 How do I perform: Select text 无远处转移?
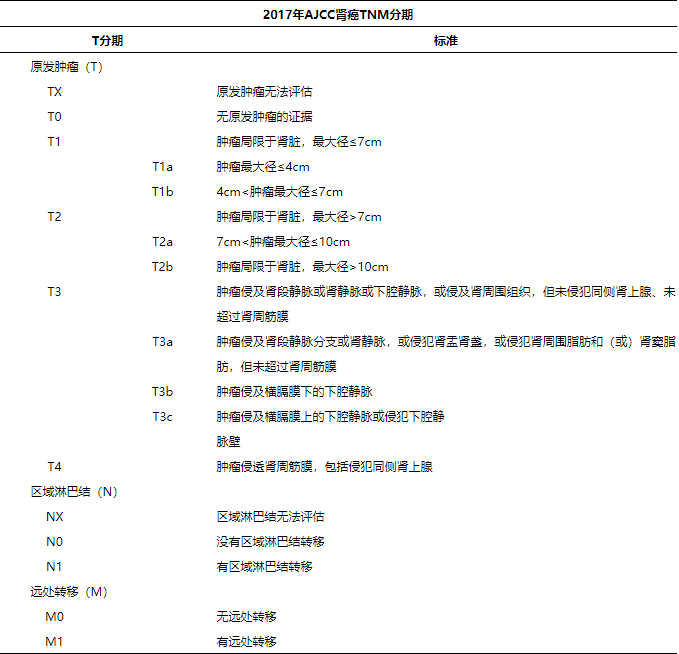pos(246,617)
